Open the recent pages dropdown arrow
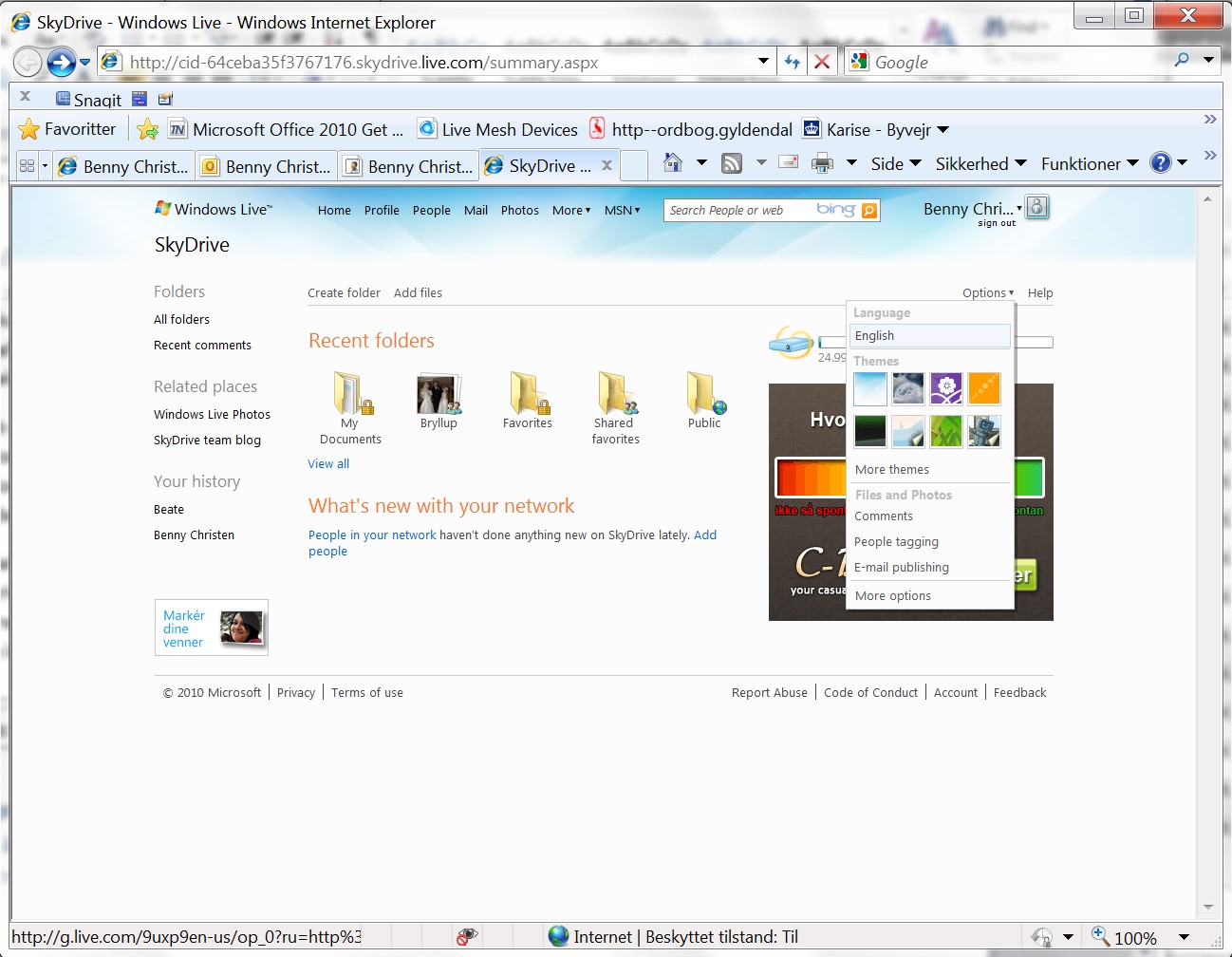The height and width of the screenshot is (957, 1232). coord(84,63)
